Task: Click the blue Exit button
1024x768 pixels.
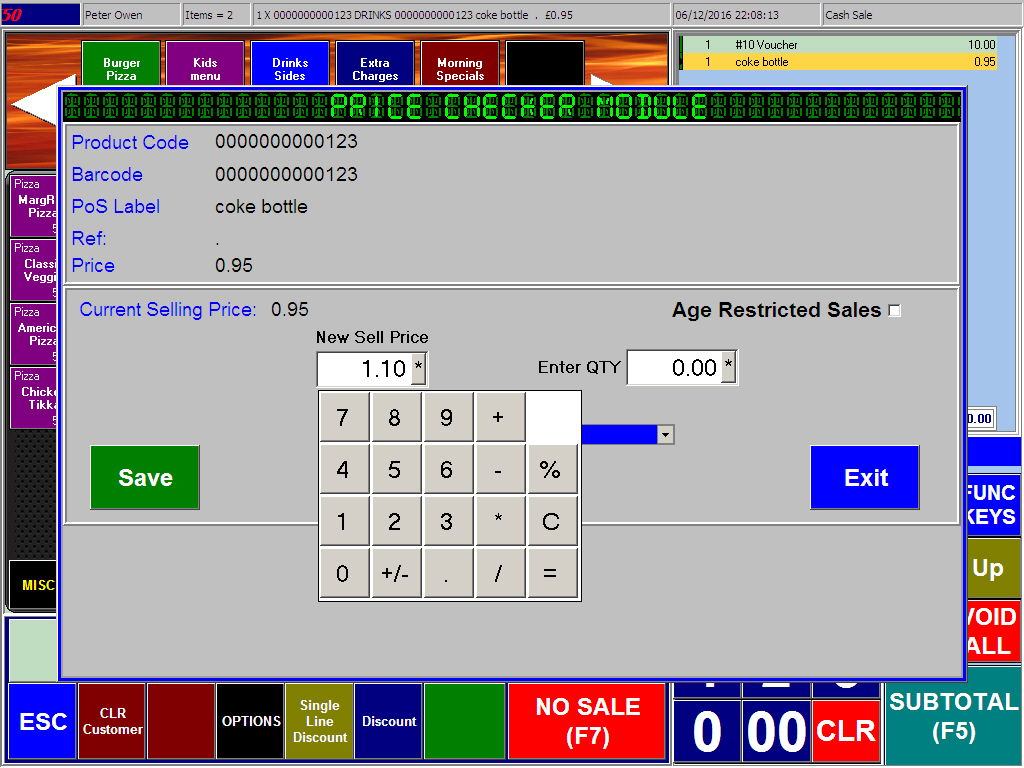Action: tap(865, 478)
